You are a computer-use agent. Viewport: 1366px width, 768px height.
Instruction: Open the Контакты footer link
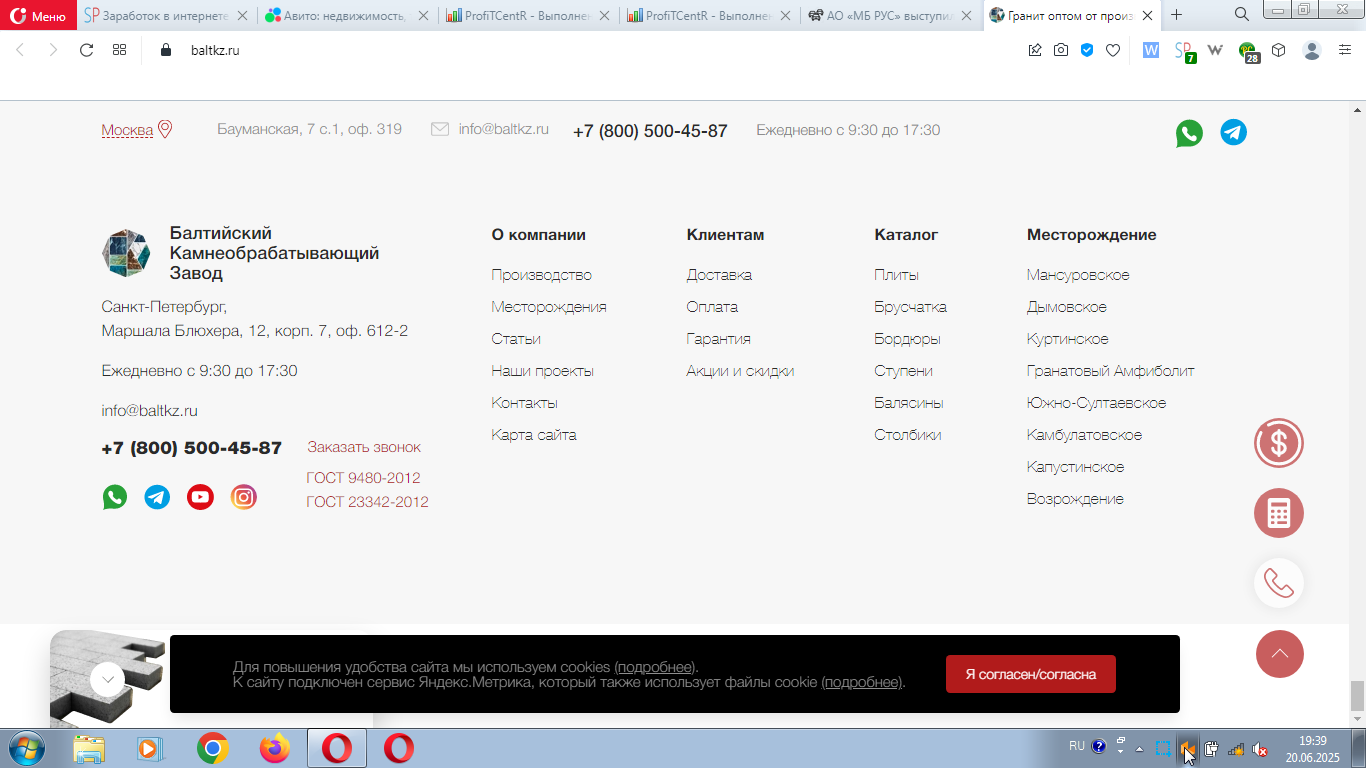click(x=524, y=403)
